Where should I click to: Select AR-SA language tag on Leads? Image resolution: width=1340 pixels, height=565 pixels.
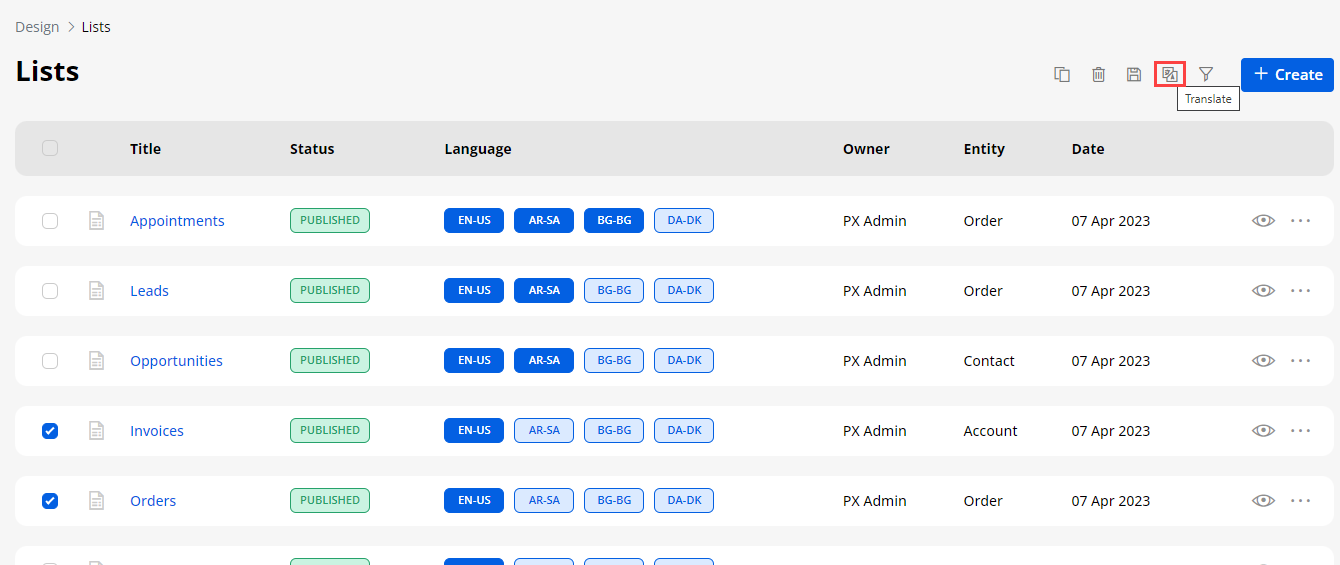(544, 291)
